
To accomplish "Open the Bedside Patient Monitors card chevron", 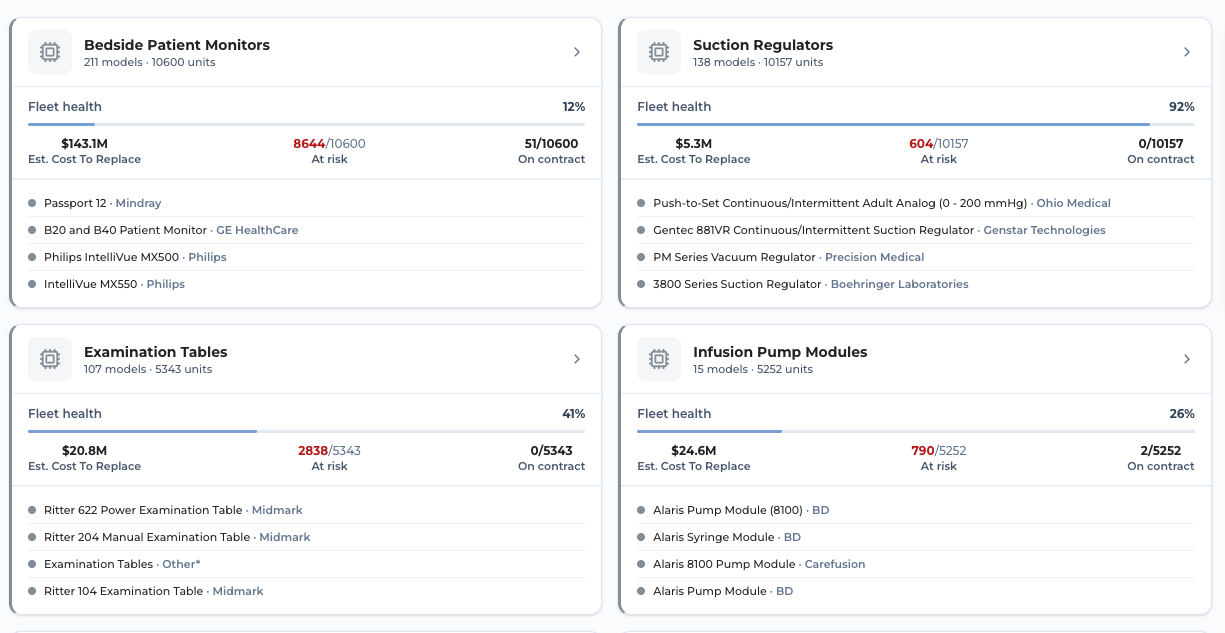I will 577,52.
